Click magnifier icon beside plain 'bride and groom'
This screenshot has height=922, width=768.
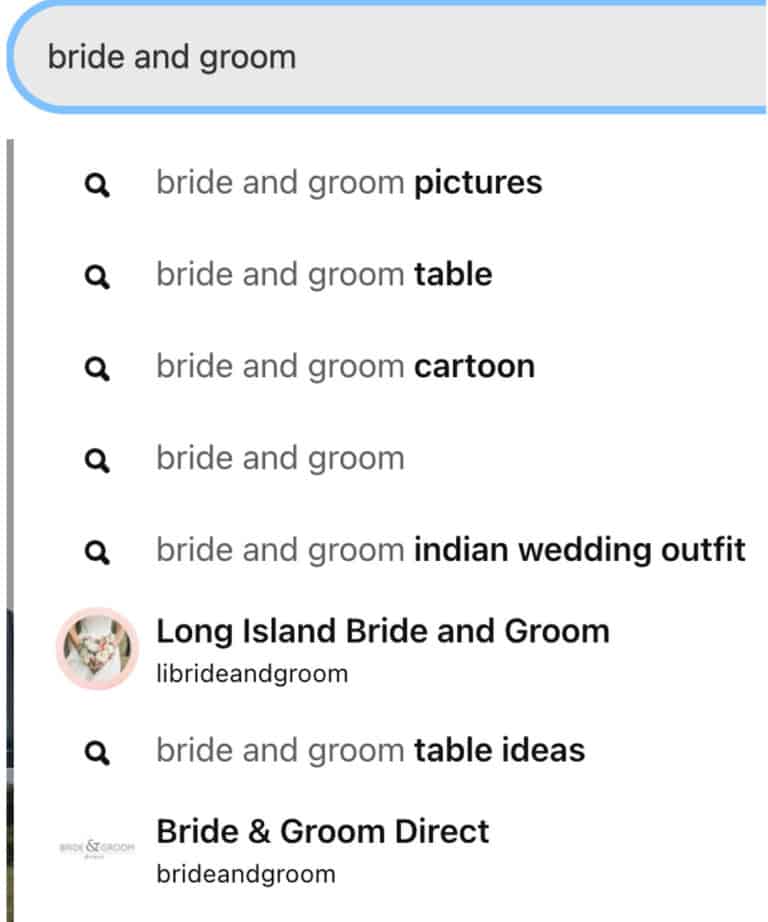pos(97,460)
